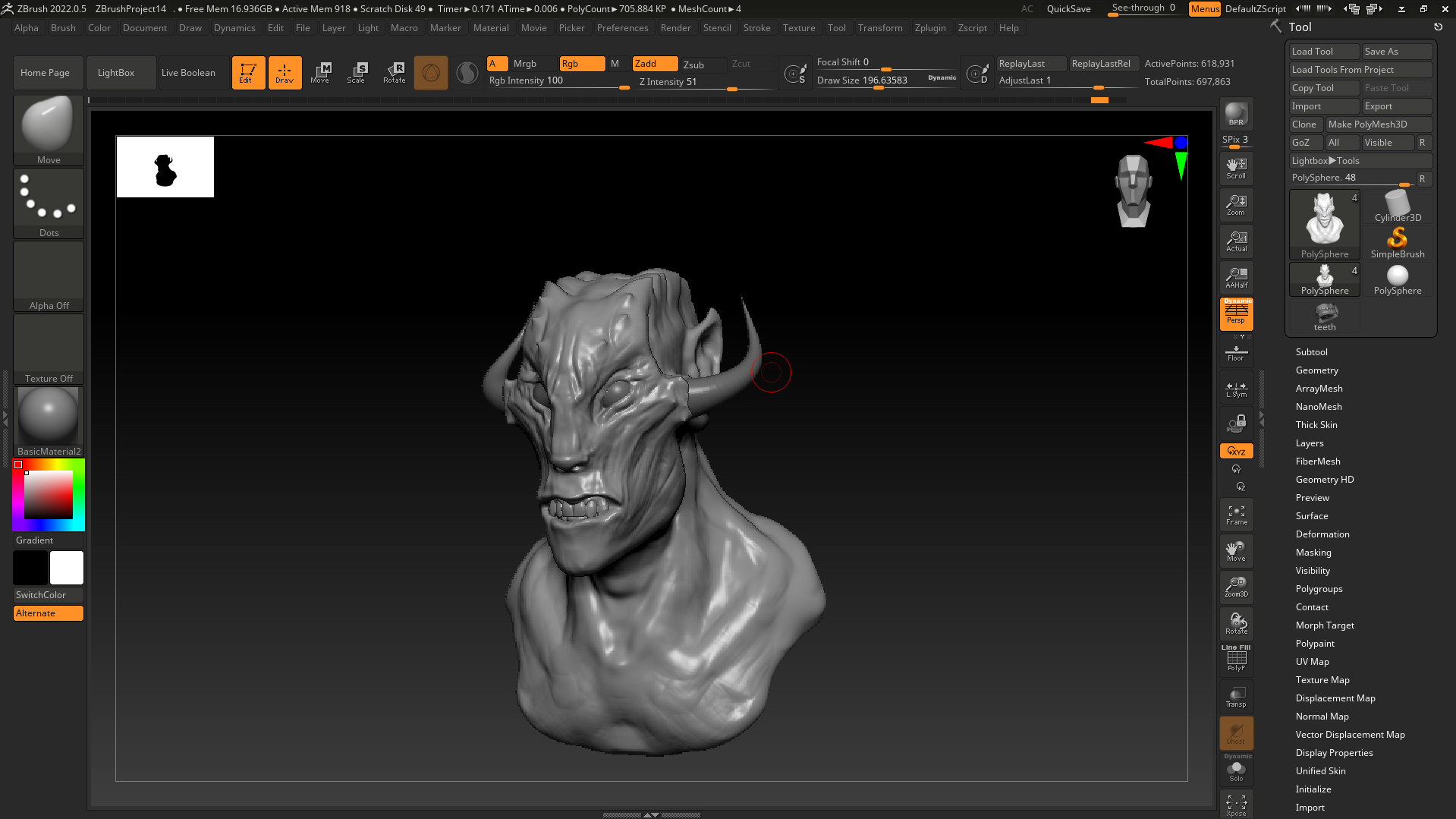Open the Dots stroke picker
The image size is (1456, 819).
pos(49,203)
